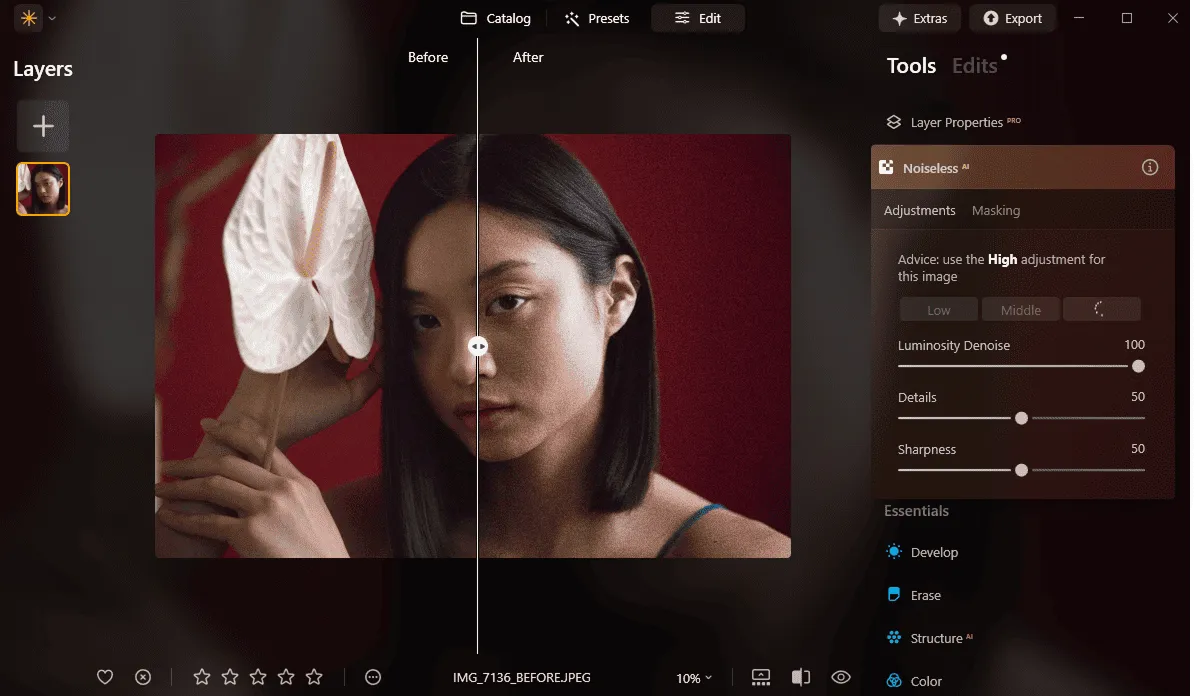Open the zoom level dropdown showing 10%
Screen dimensions: 1198x696
pyautogui.click(x=693, y=678)
